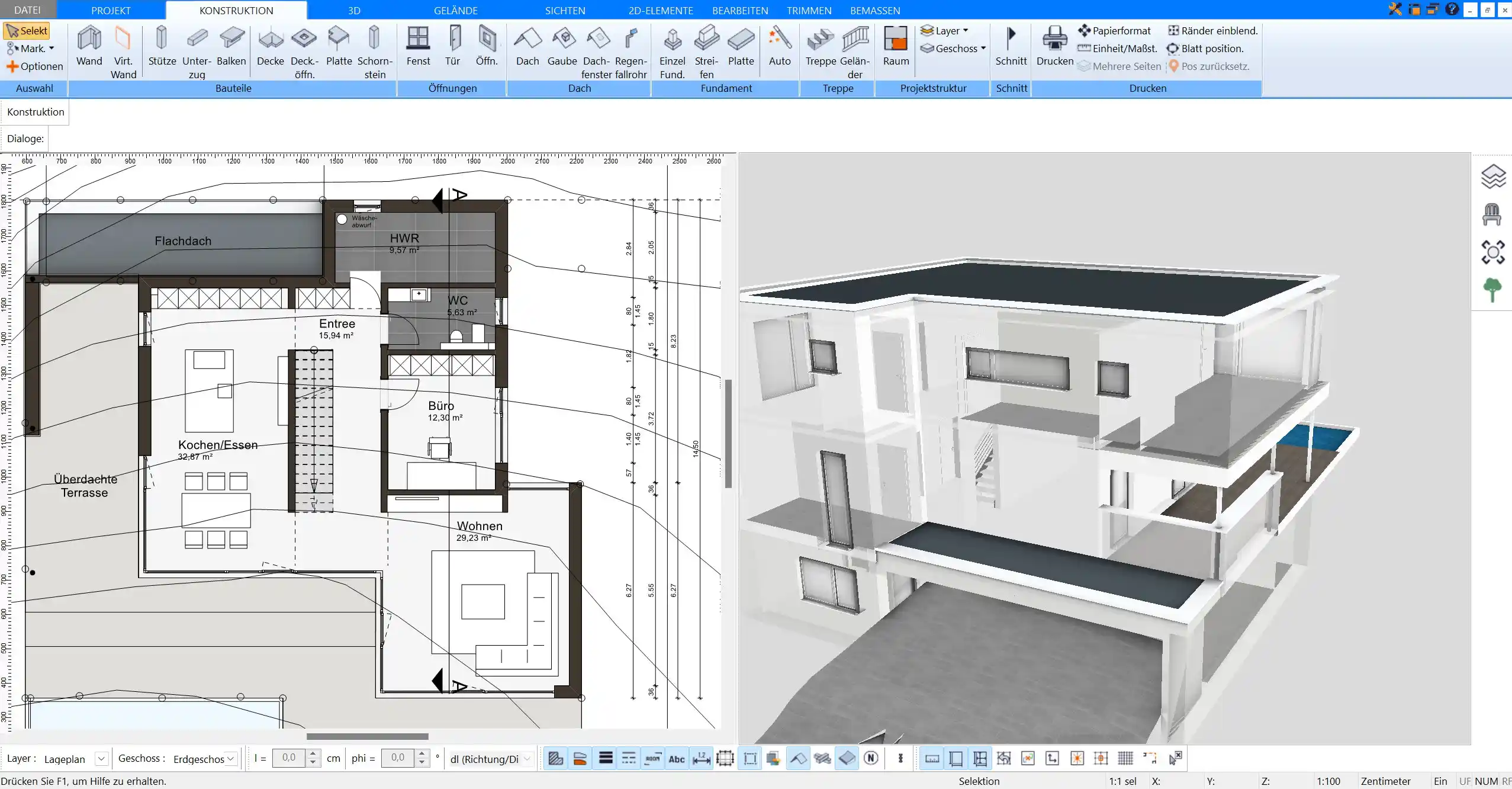Choose the Geländer railing tool
Viewport: 1512px width, 789px height.
click(x=855, y=52)
